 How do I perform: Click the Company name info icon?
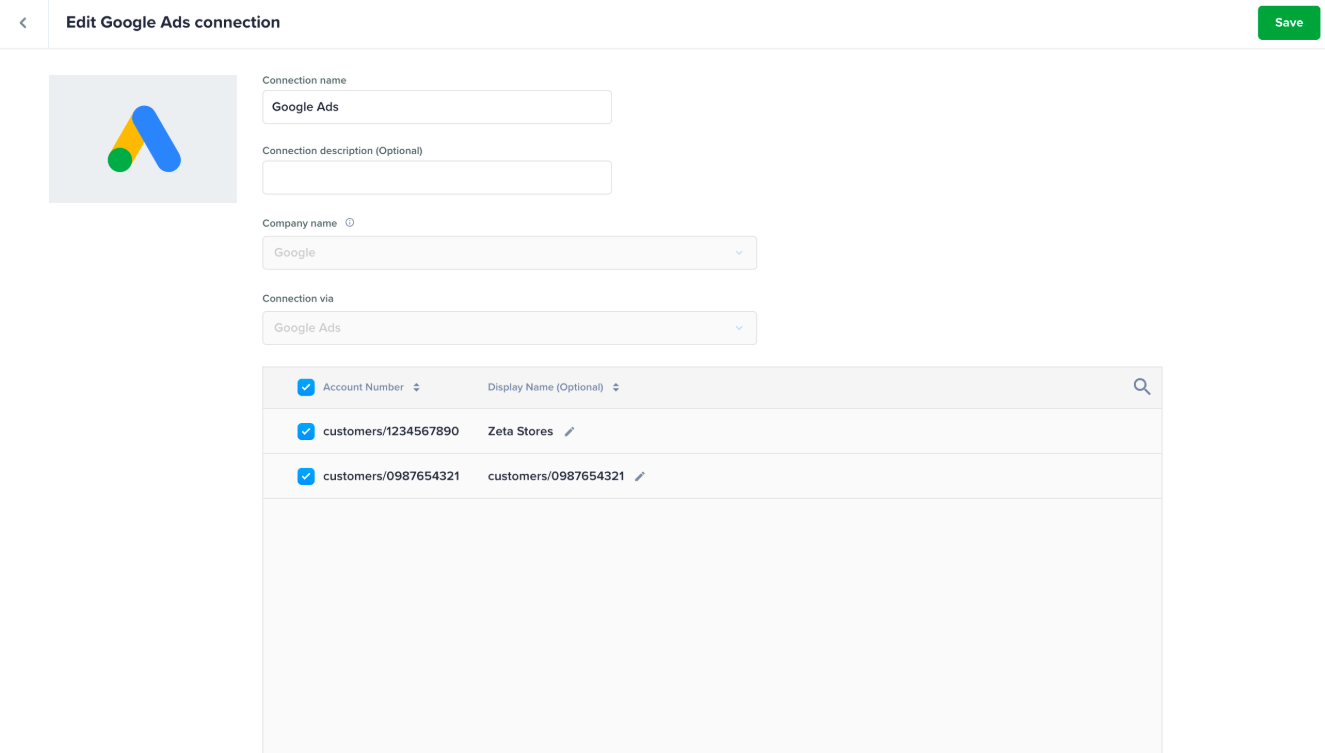tap(350, 223)
